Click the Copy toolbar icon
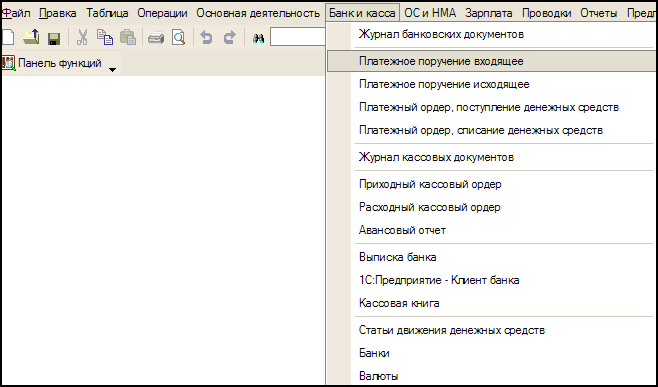 click(105, 38)
